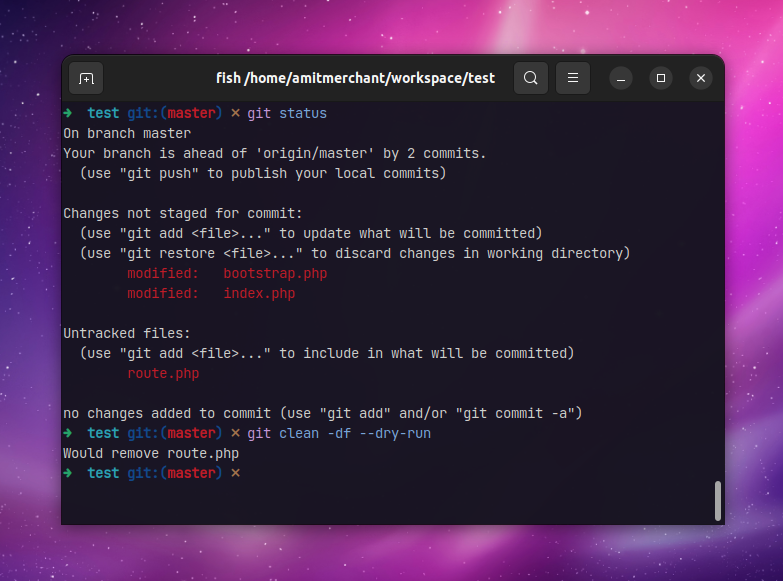
Task: Minimize the terminal window
Action: pyautogui.click(x=620, y=78)
